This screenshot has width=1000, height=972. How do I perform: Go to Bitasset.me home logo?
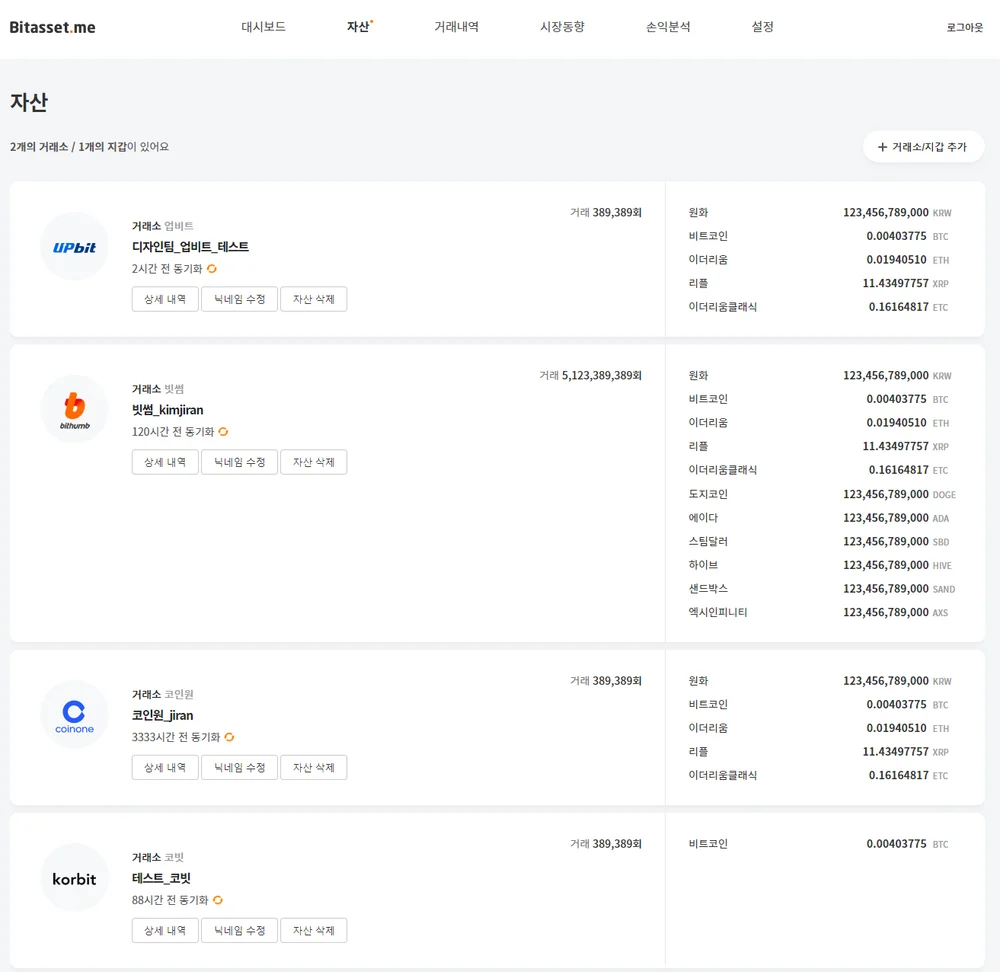click(x=52, y=27)
